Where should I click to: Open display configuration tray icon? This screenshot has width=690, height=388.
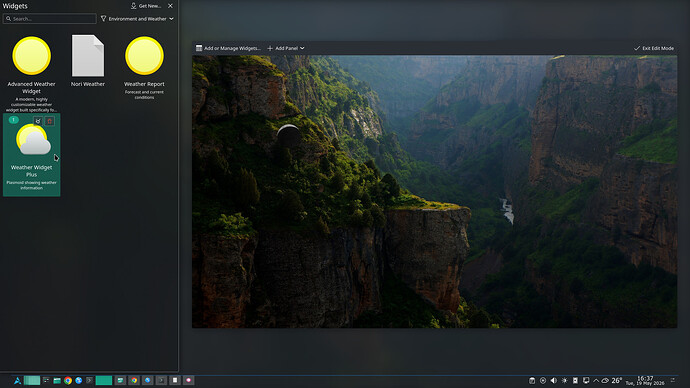586,381
